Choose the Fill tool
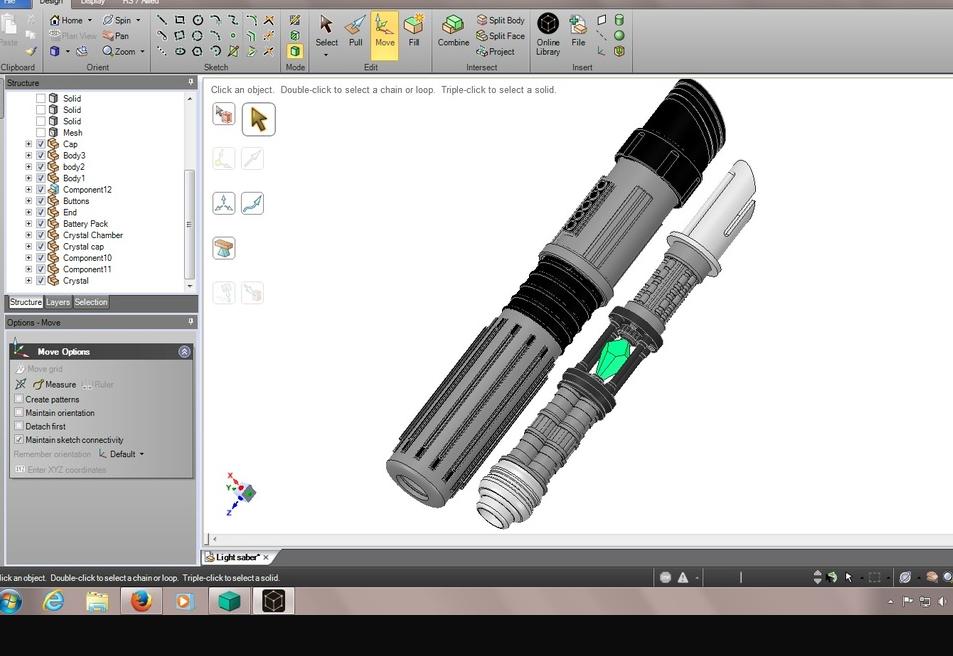The image size is (953, 656). (414, 32)
